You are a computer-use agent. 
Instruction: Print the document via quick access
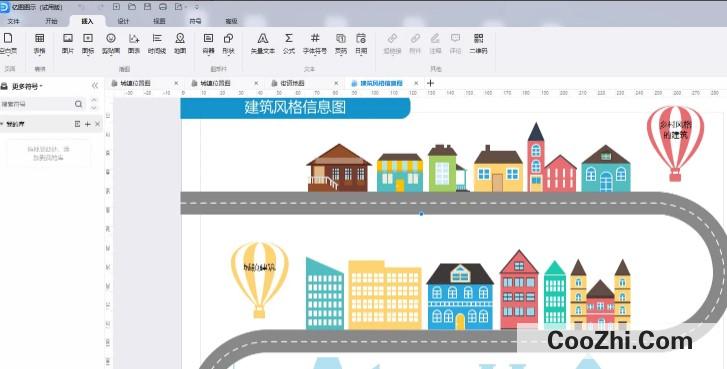pyautogui.click(x=163, y=7)
